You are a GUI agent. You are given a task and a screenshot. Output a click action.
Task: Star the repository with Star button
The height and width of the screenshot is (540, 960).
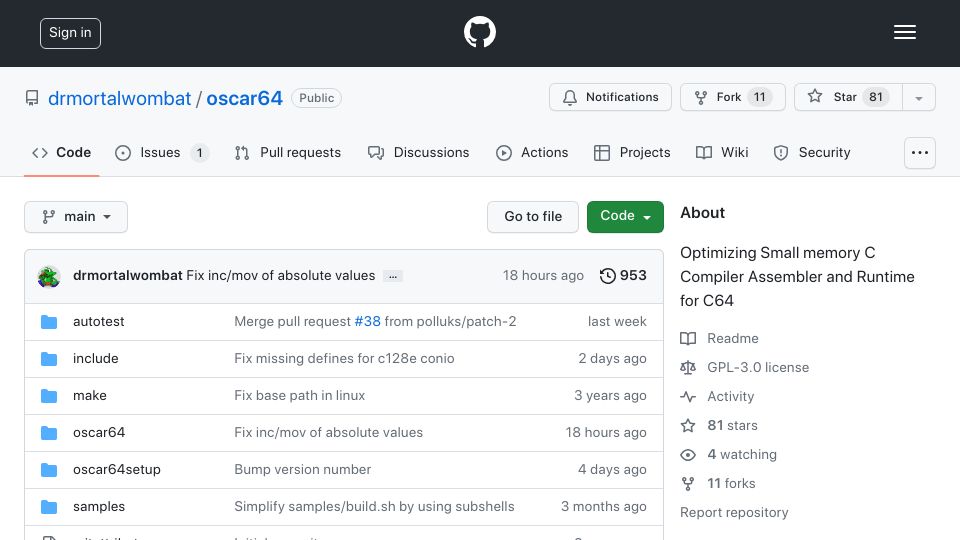848,97
